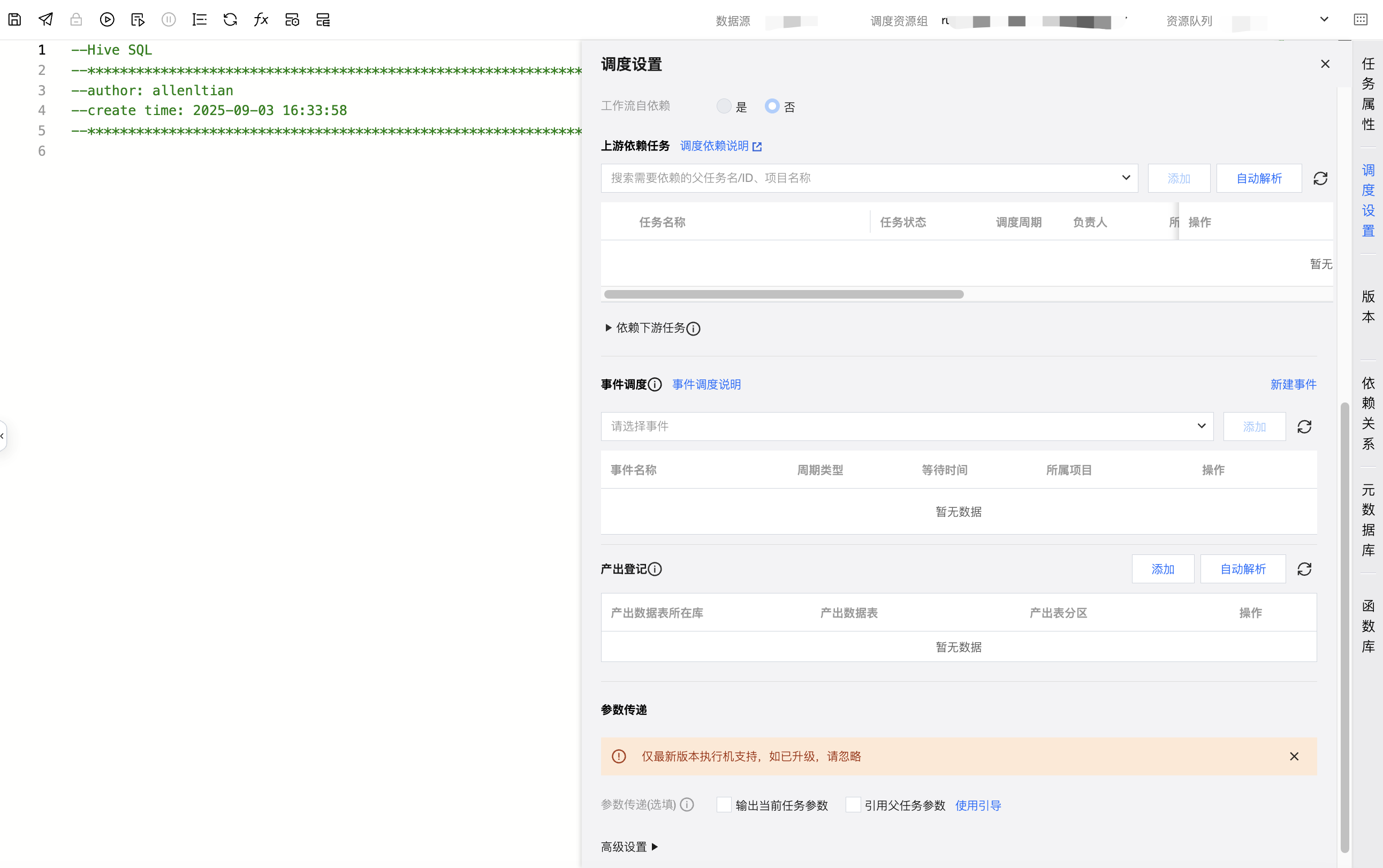Click the save icon in toolbar

pyautogui.click(x=15, y=19)
